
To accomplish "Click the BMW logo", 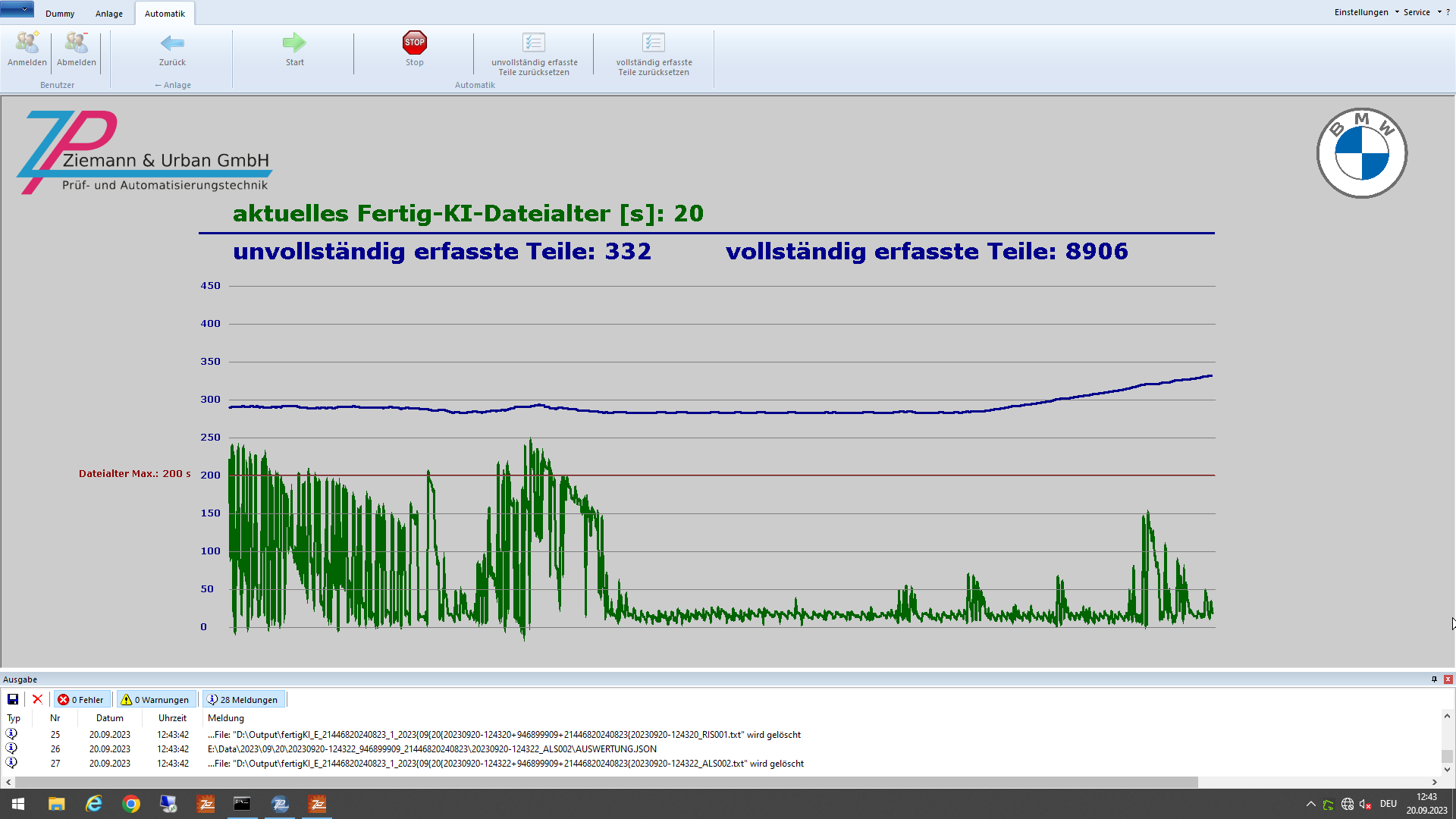I will point(1362,153).
